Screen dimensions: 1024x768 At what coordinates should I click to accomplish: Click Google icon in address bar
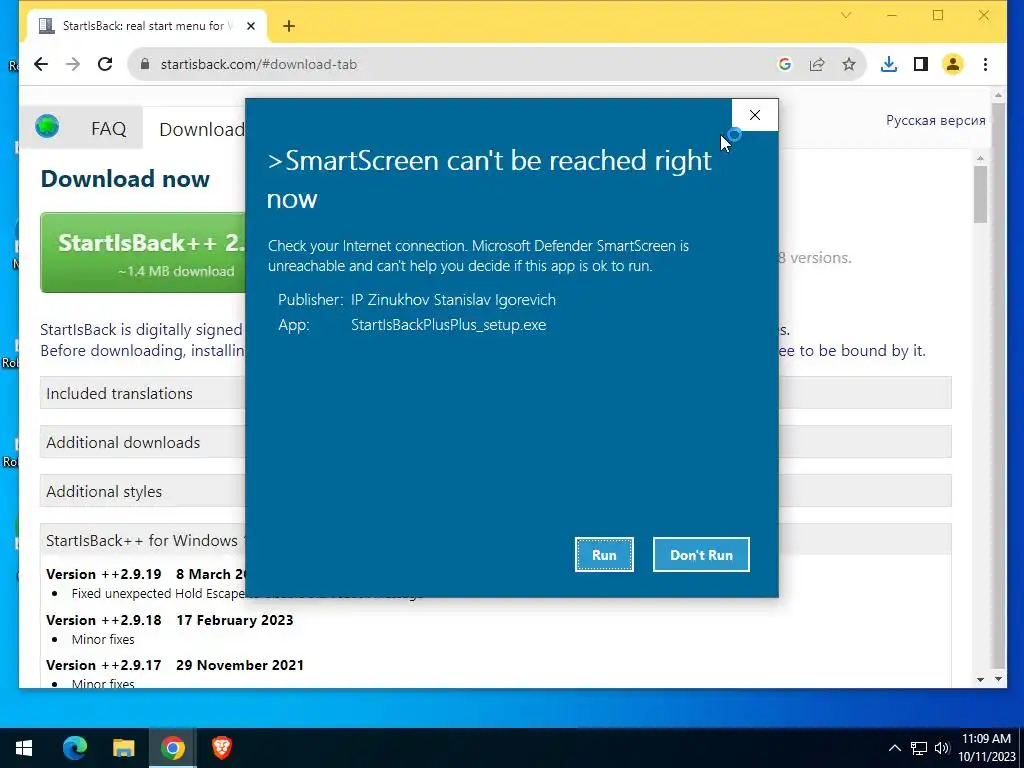785,64
